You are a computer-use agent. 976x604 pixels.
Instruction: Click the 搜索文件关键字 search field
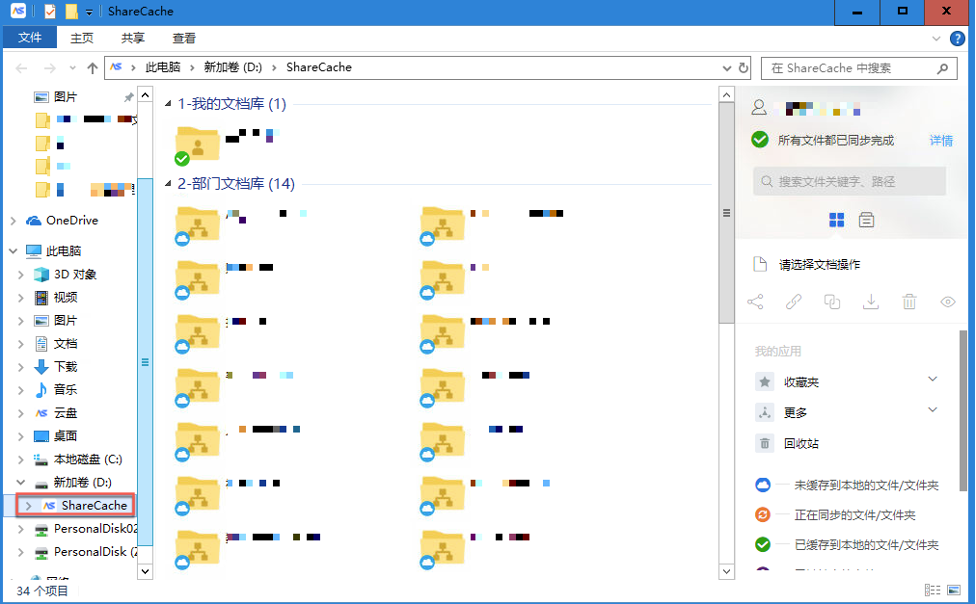point(850,181)
